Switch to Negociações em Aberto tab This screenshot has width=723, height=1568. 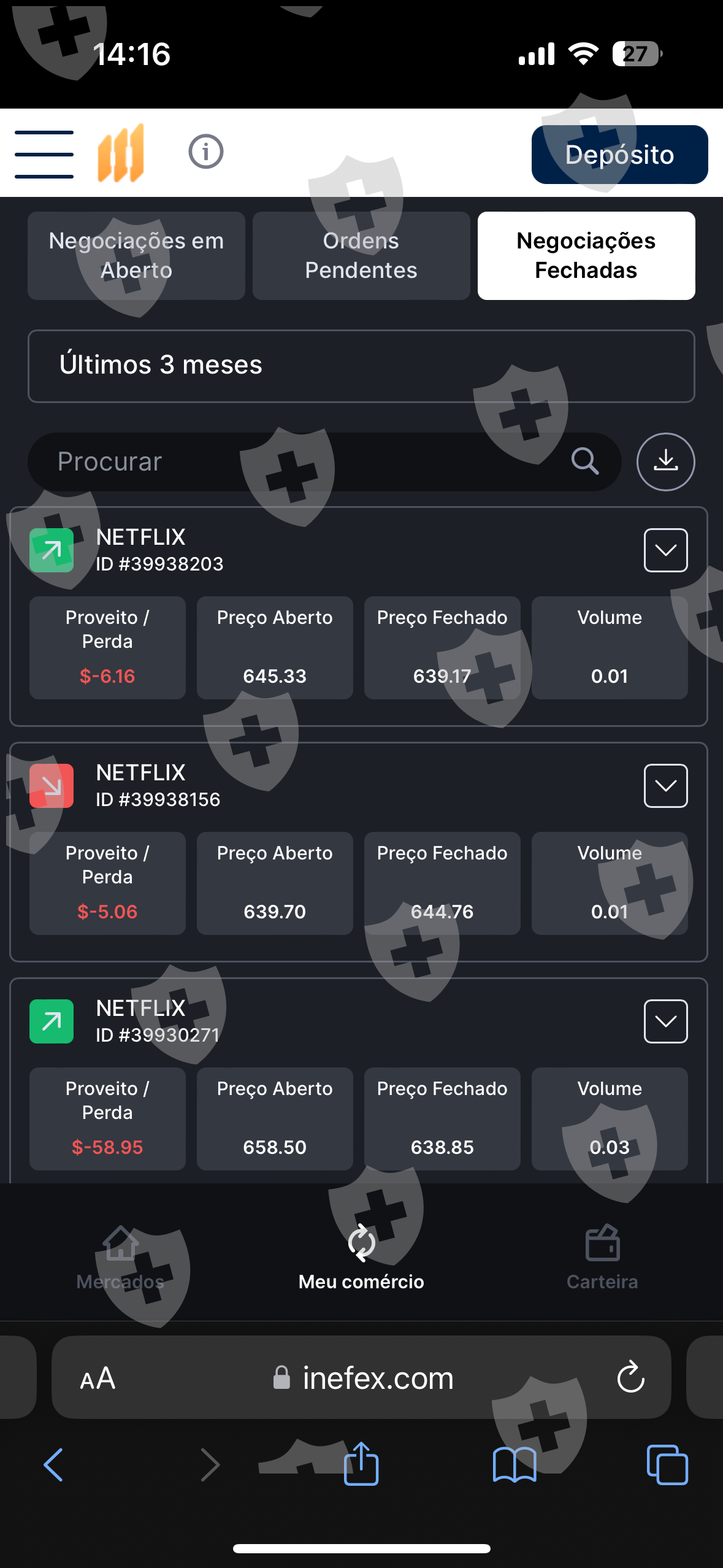(x=136, y=256)
